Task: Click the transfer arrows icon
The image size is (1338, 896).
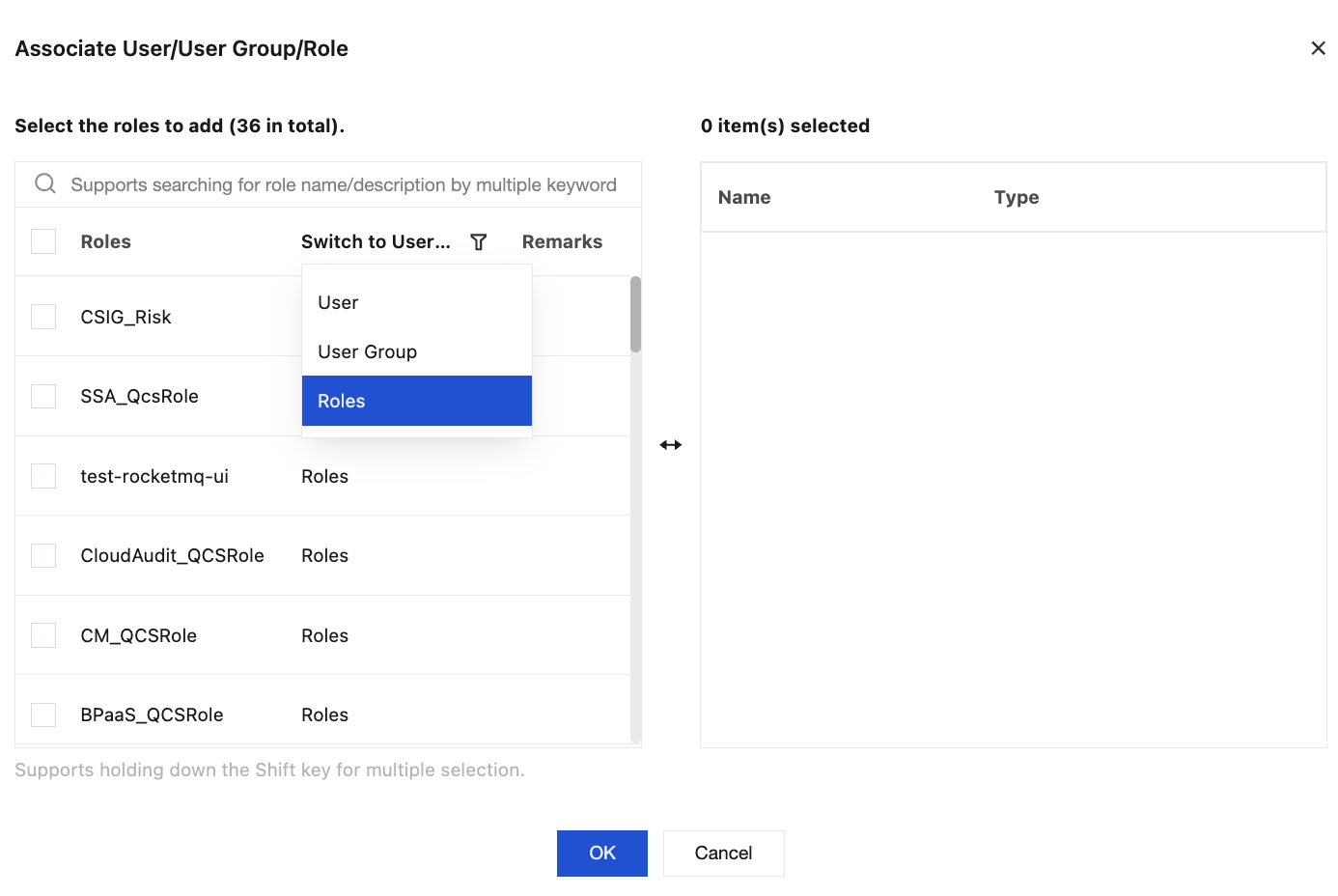Action: click(x=671, y=445)
